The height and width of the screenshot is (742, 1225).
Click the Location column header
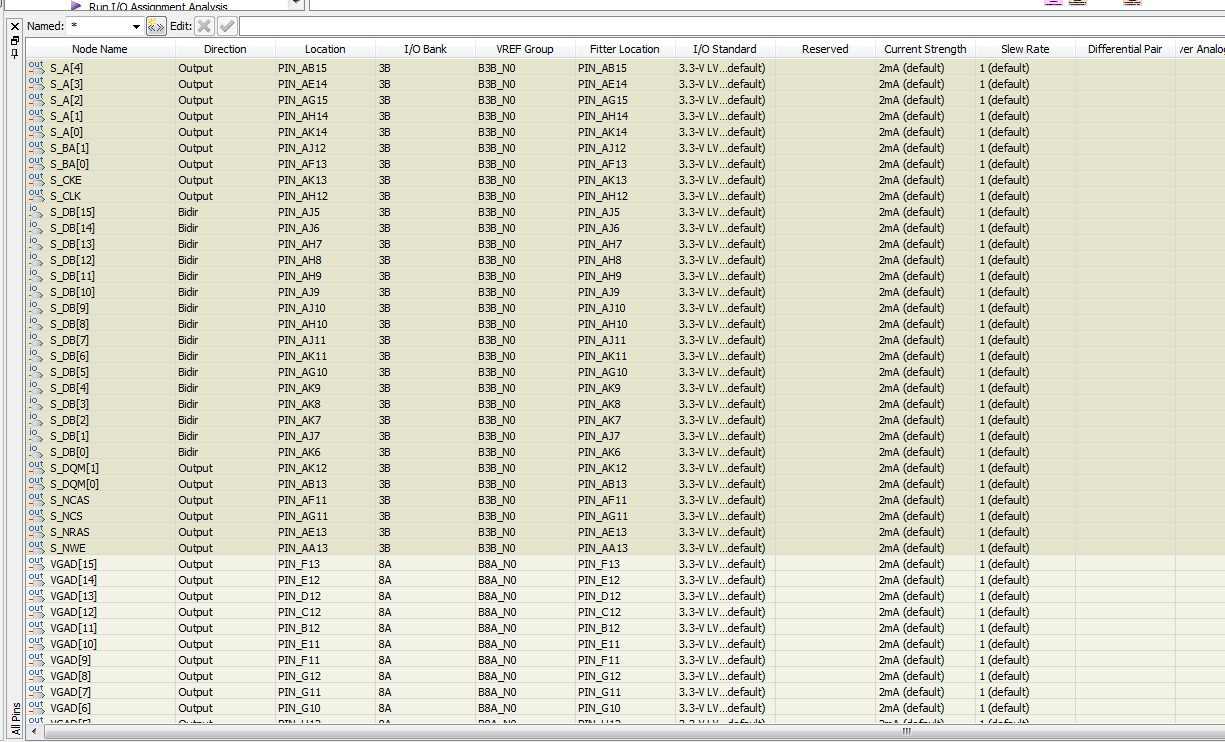click(x=325, y=49)
